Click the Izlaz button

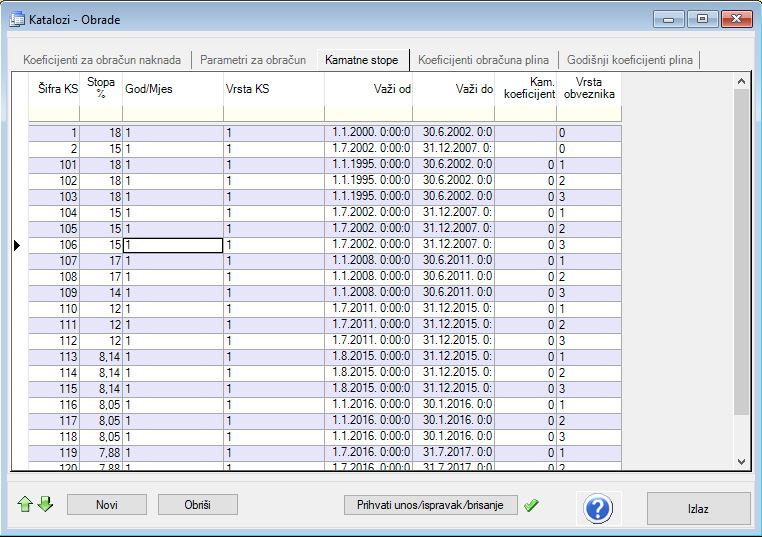pos(698,509)
